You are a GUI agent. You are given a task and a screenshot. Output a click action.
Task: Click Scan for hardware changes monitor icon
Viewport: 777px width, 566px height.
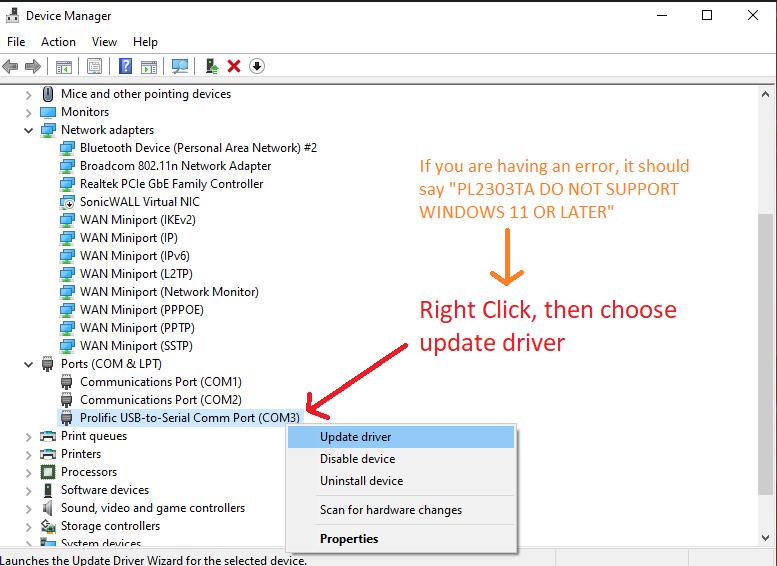pos(180,66)
